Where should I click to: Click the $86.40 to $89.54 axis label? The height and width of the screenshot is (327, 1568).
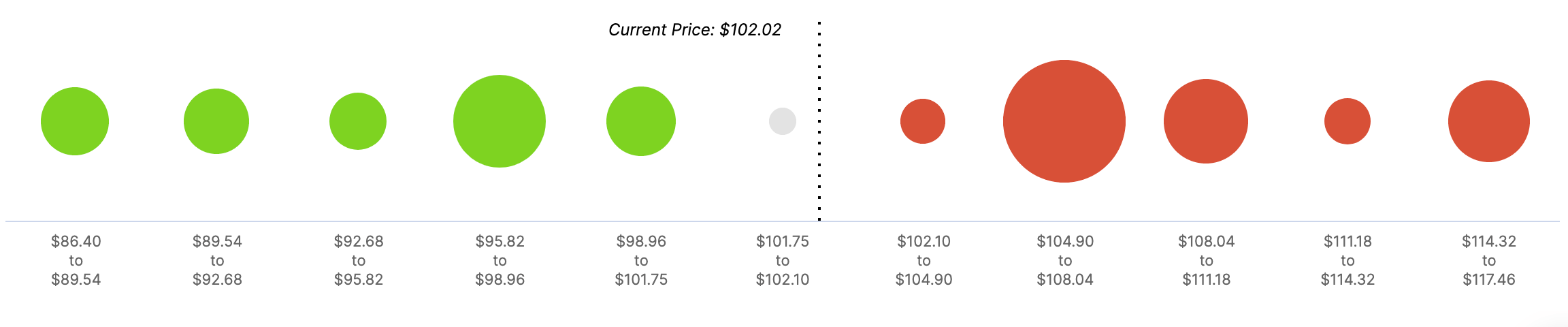(x=76, y=260)
